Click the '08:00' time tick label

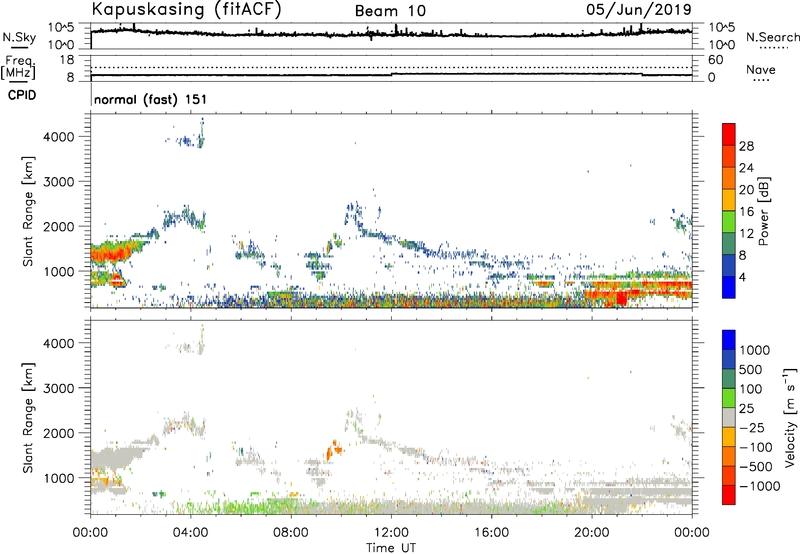pos(291,533)
